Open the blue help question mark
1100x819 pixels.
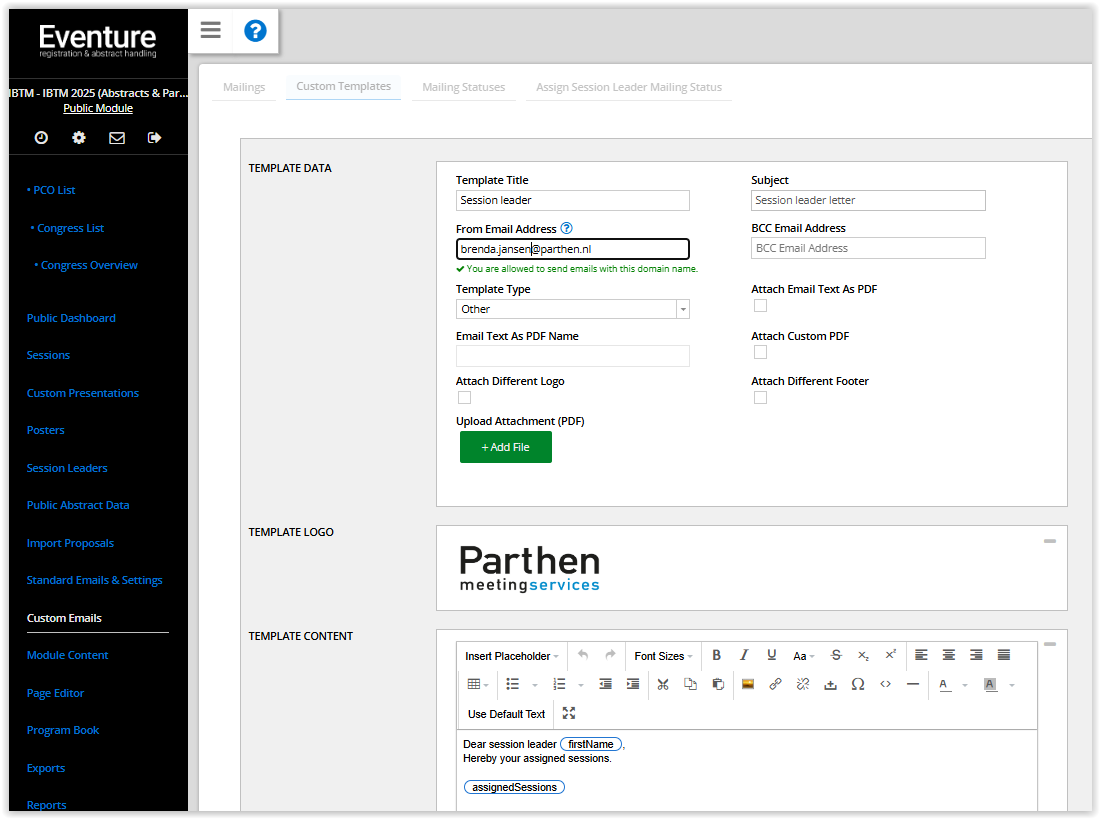point(255,31)
